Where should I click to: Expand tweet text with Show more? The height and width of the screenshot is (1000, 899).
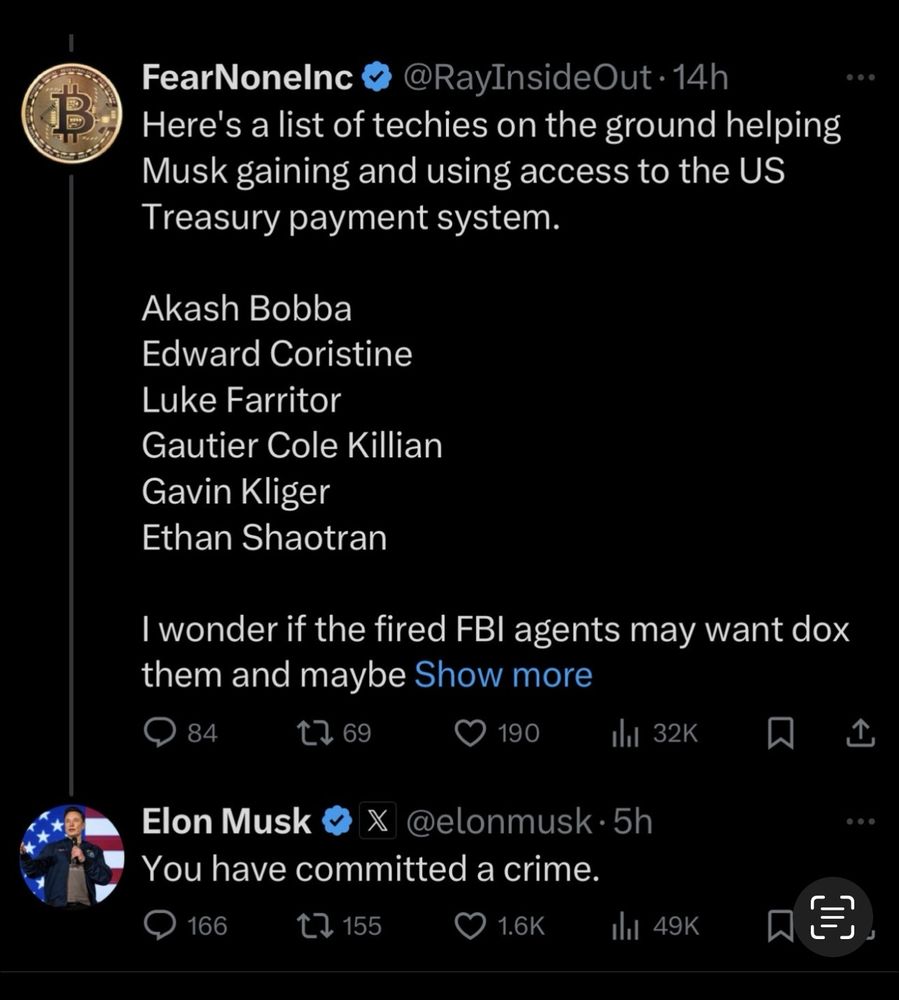tap(503, 675)
